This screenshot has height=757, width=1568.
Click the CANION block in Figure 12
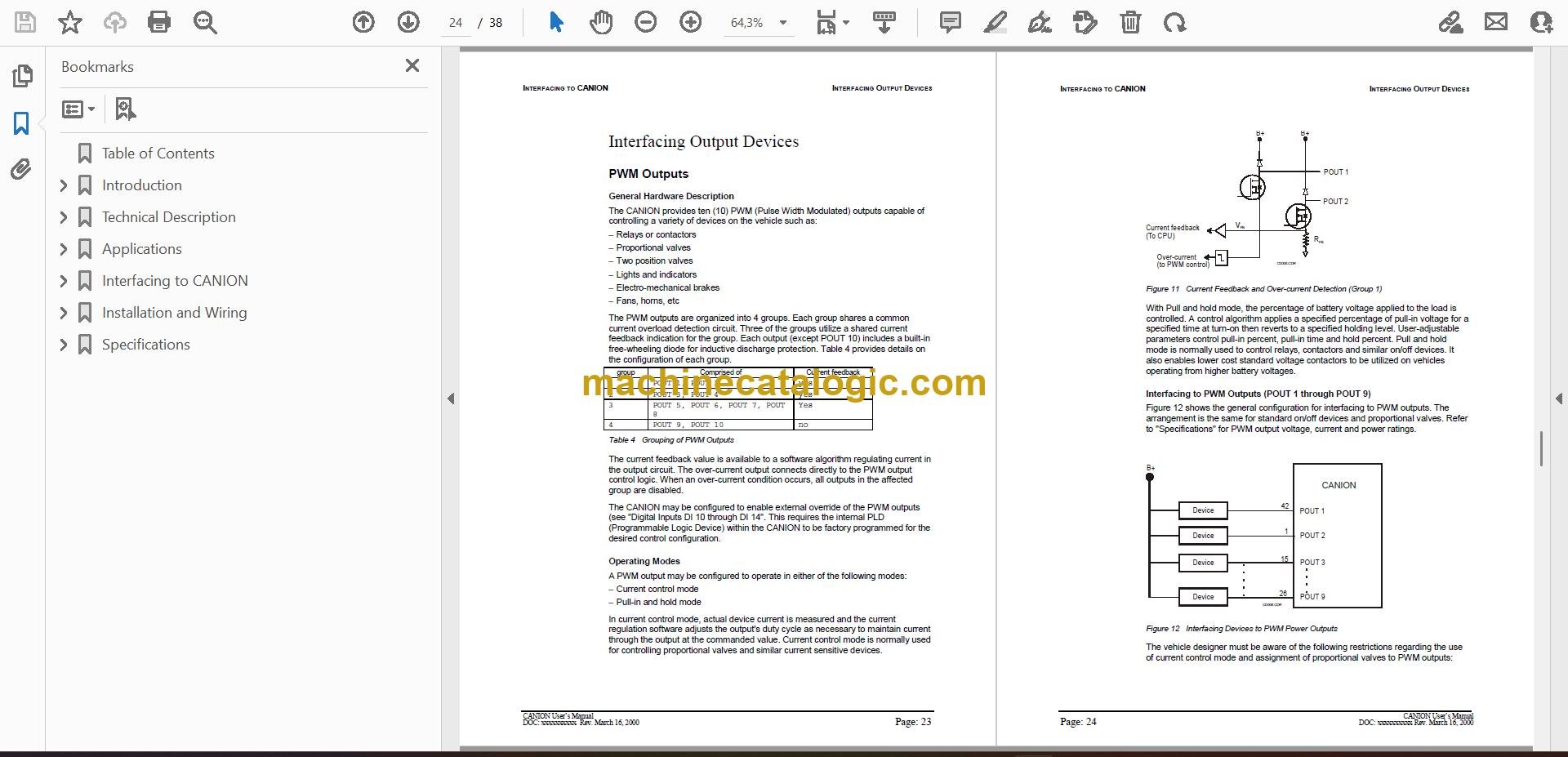coord(1338,536)
